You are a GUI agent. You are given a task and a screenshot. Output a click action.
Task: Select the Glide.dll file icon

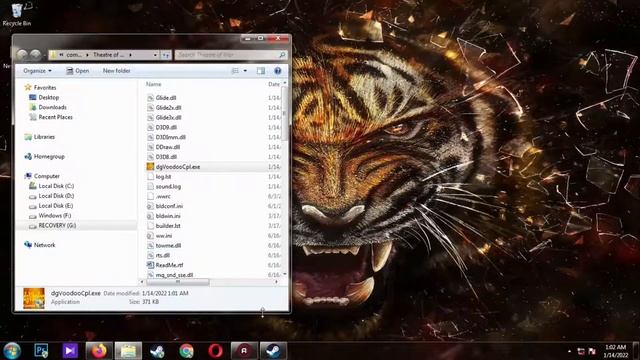click(x=150, y=98)
